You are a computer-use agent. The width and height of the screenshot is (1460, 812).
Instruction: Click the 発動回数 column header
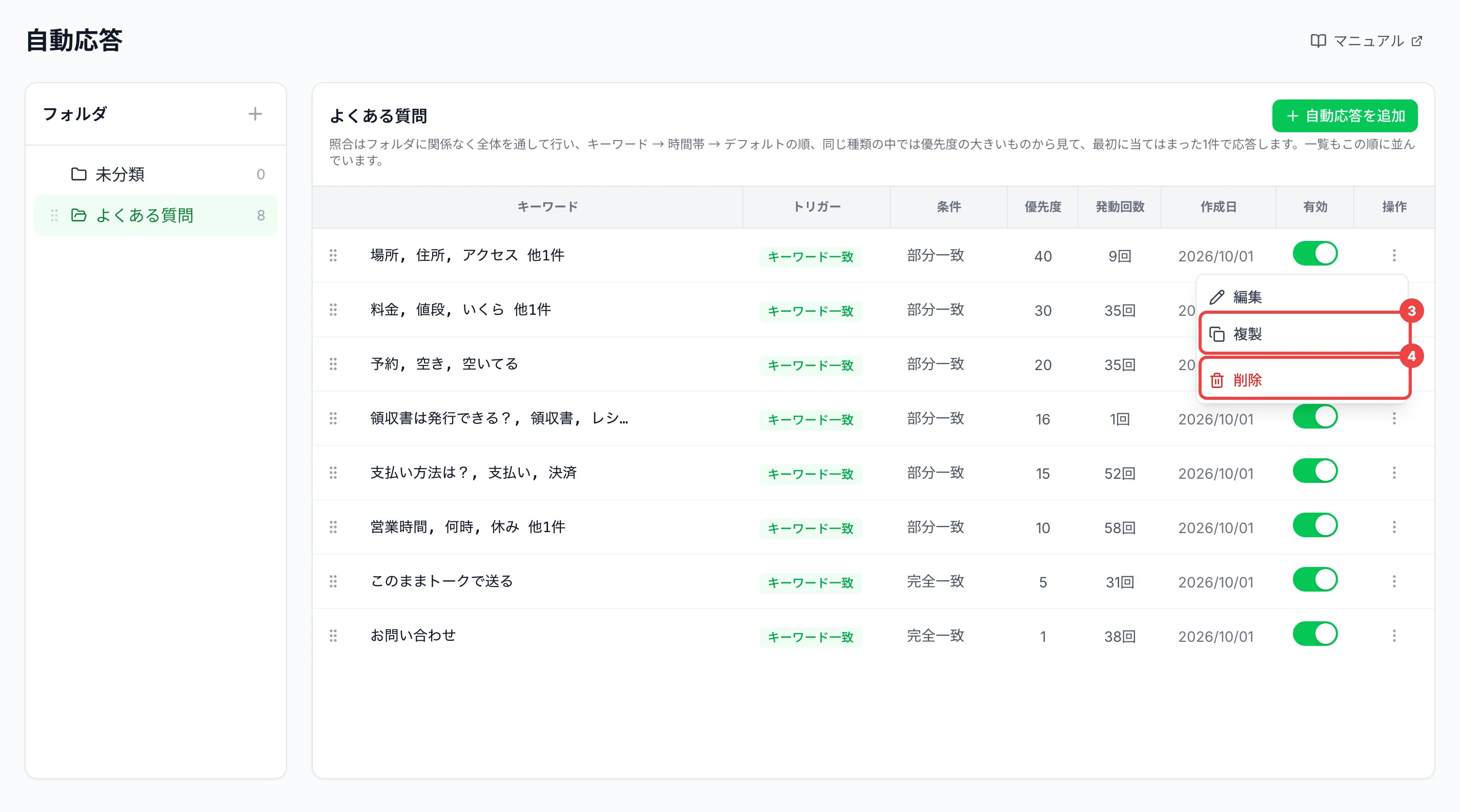pyautogui.click(x=1120, y=208)
